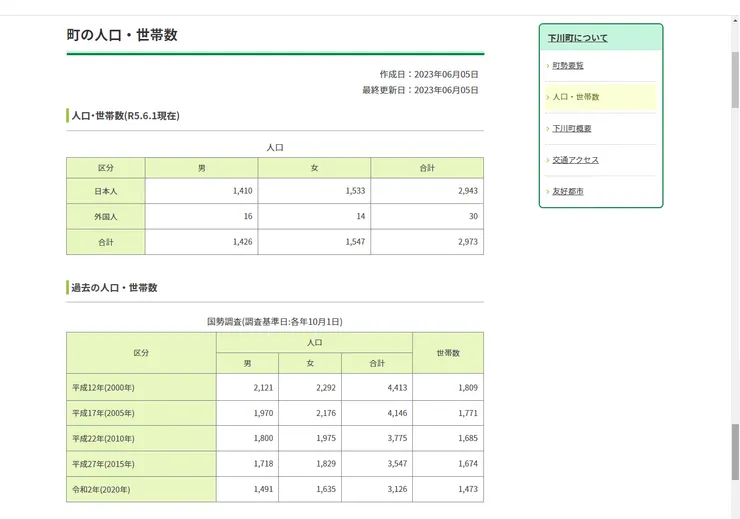Click the 2020 male value 1,491

pyautogui.click(x=263, y=489)
